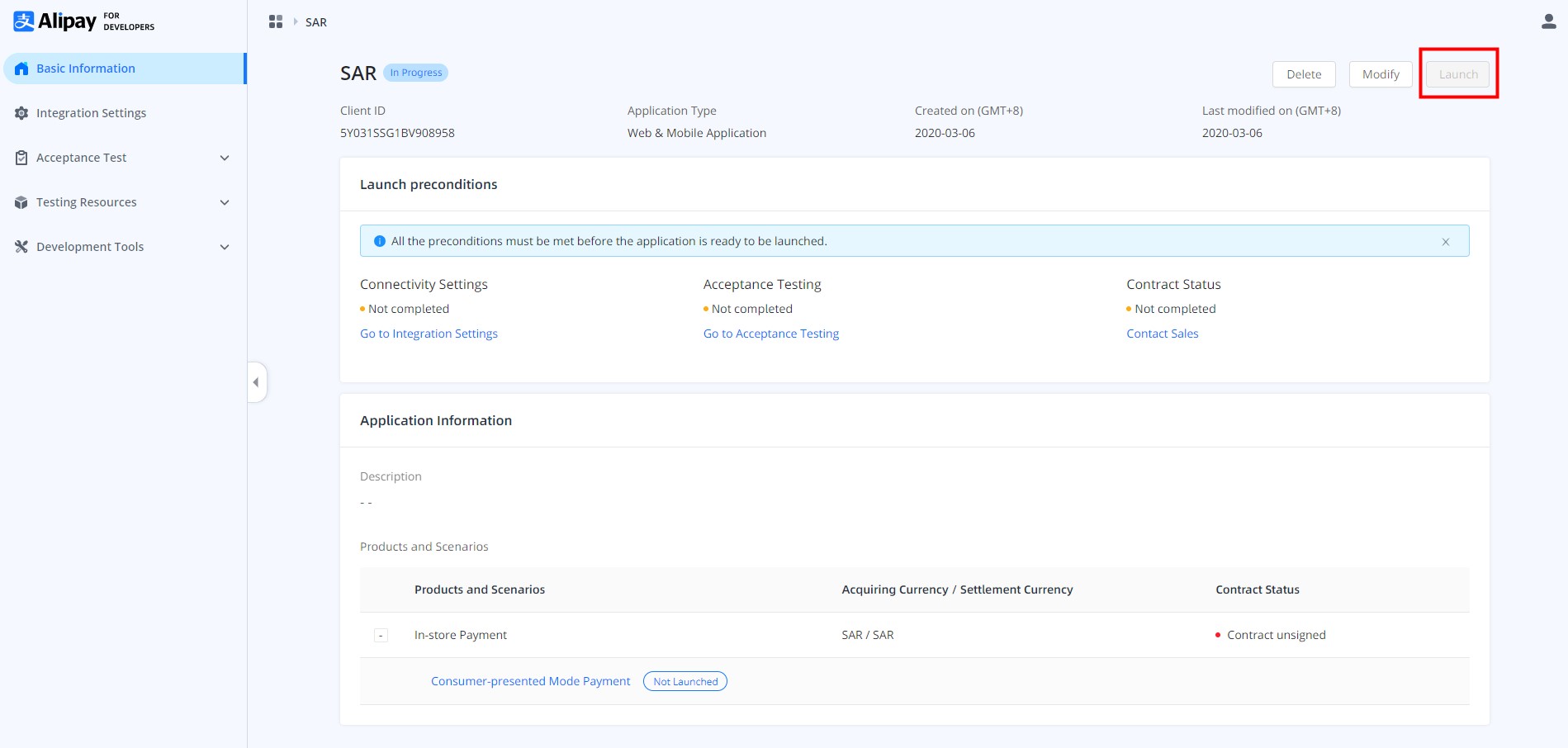Click the Development Tools wrench icon
The image size is (1568, 748).
pos(21,247)
